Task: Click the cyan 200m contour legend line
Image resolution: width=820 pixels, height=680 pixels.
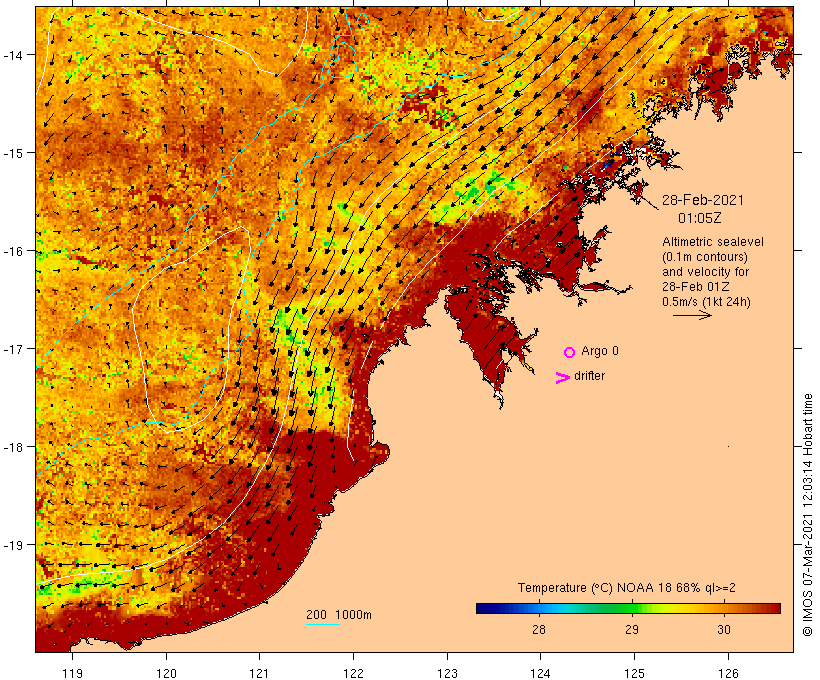Action: pyautogui.click(x=323, y=624)
